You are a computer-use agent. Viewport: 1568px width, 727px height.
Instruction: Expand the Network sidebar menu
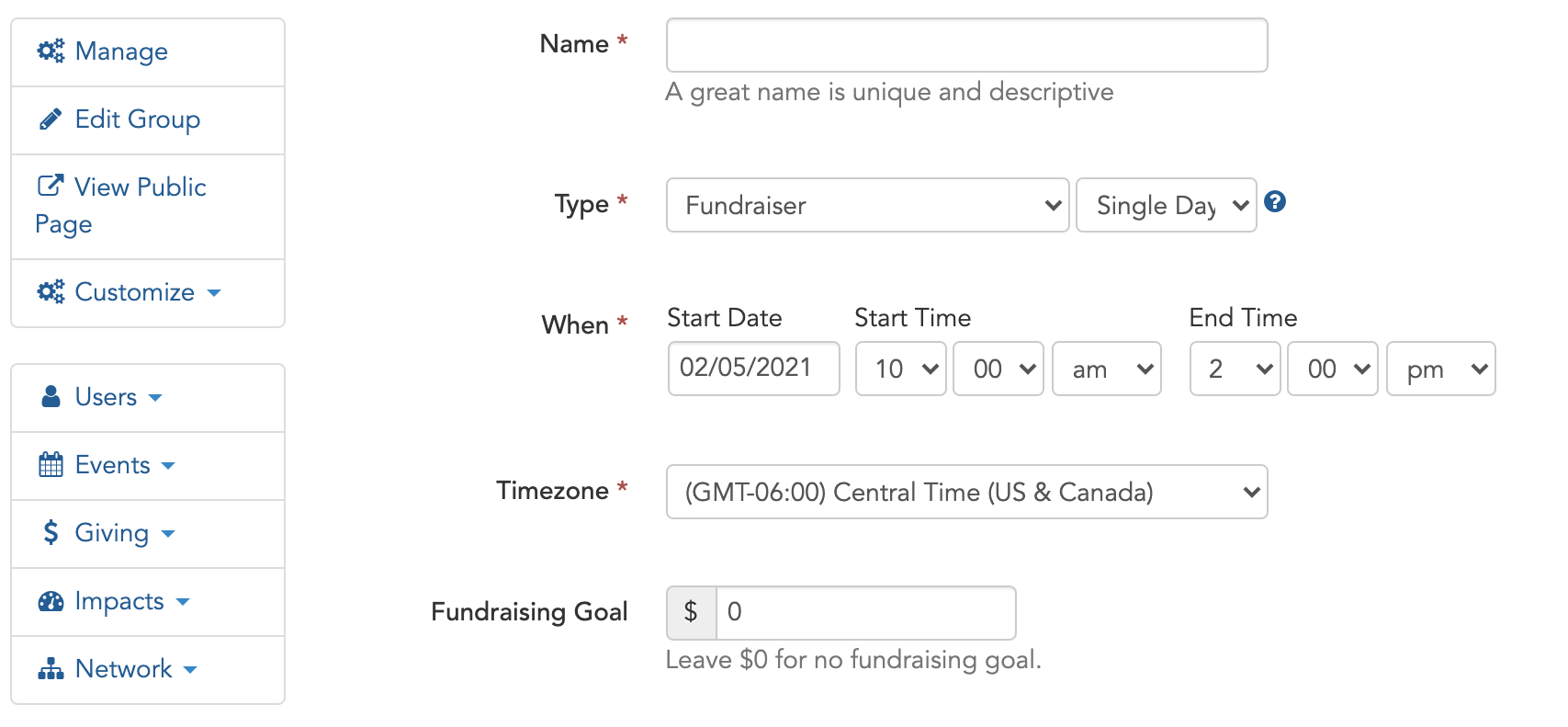tap(148, 669)
